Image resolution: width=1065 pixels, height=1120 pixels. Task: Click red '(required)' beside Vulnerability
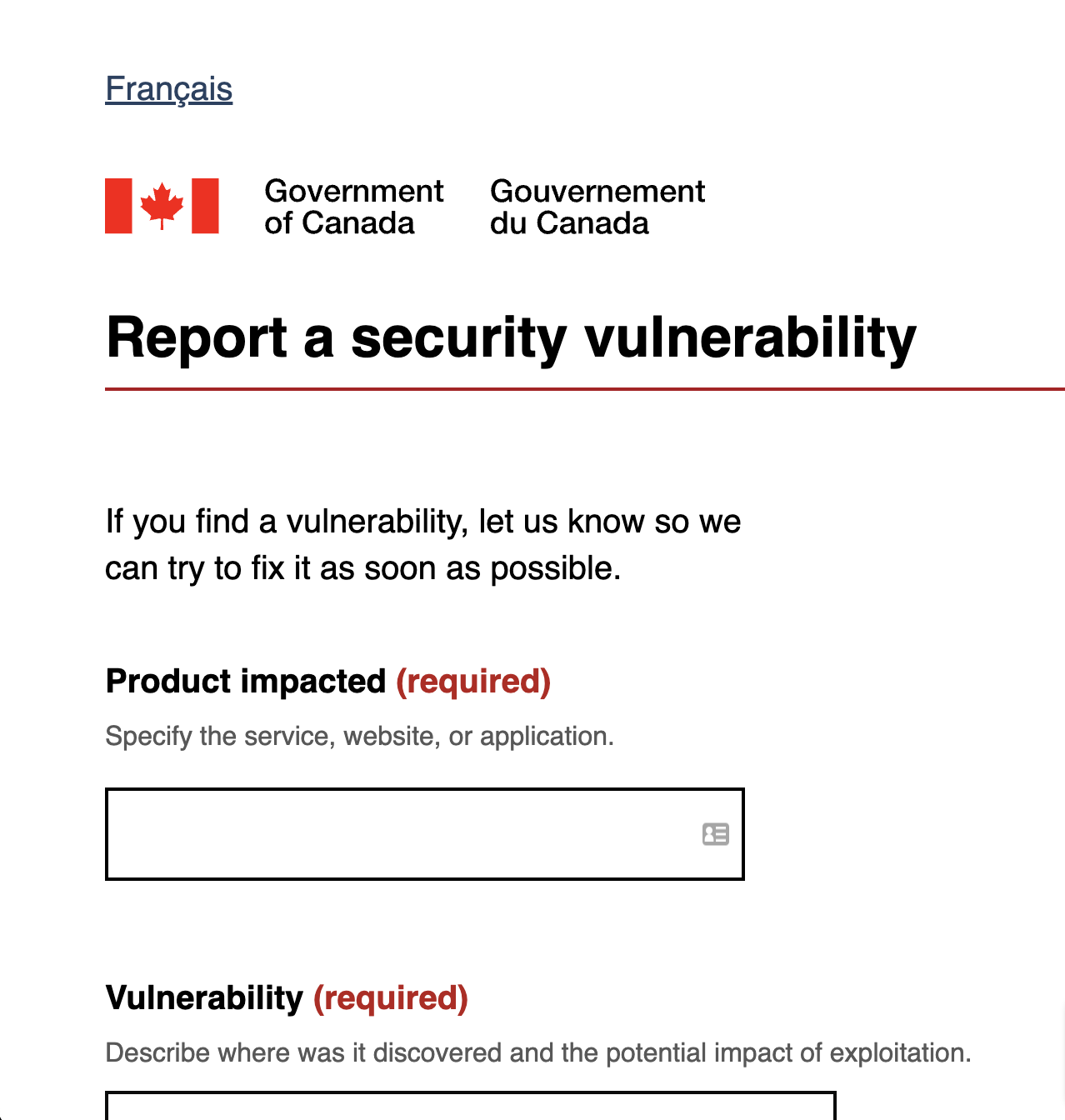pyautogui.click(x=391, y=997)
